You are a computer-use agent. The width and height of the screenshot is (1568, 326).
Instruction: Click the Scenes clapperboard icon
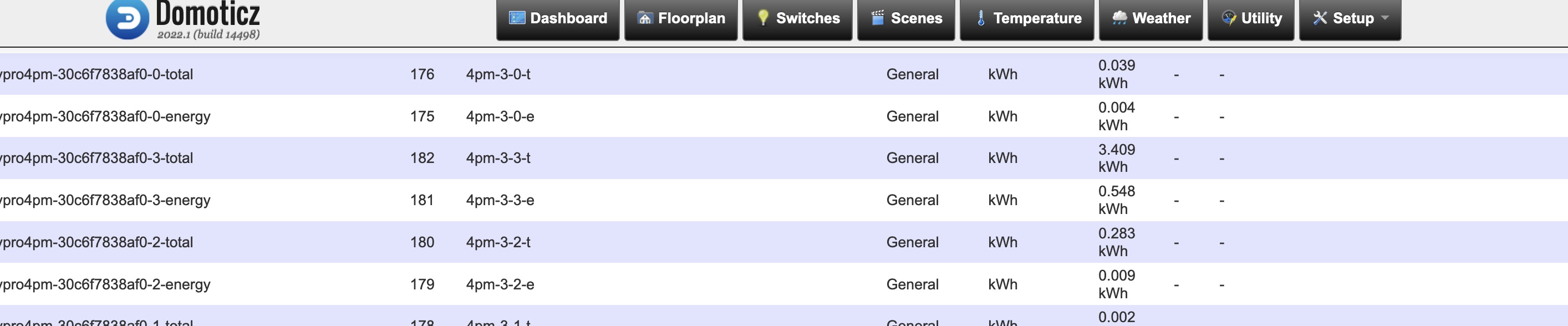(877, 18)
